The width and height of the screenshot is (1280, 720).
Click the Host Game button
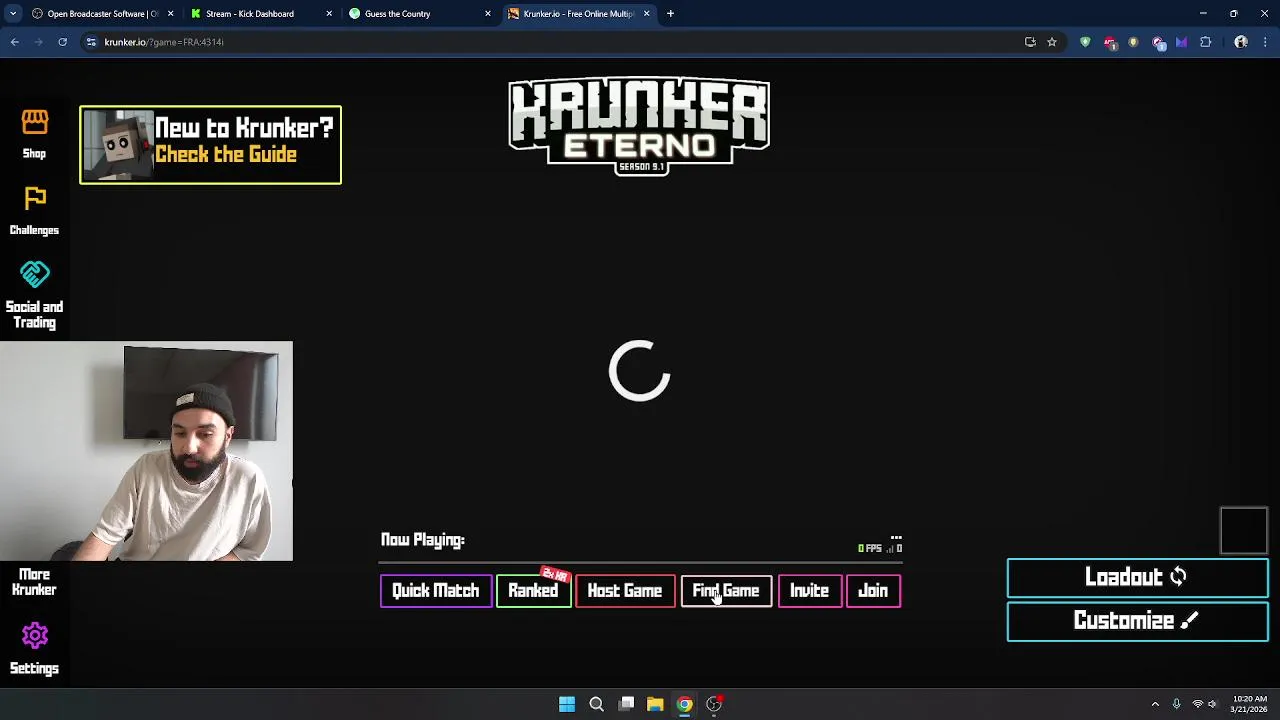(x=625, y=591)
